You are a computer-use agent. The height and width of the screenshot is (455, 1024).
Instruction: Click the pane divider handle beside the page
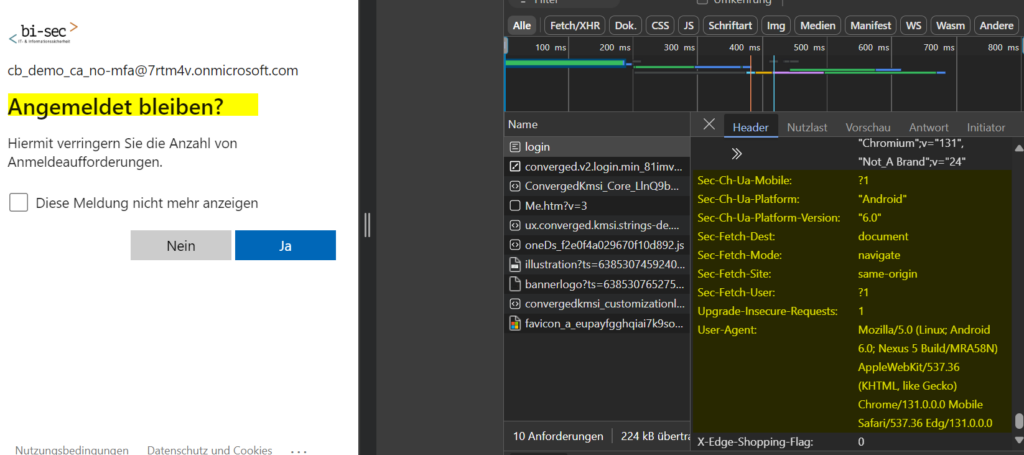[x=367, y=225]
